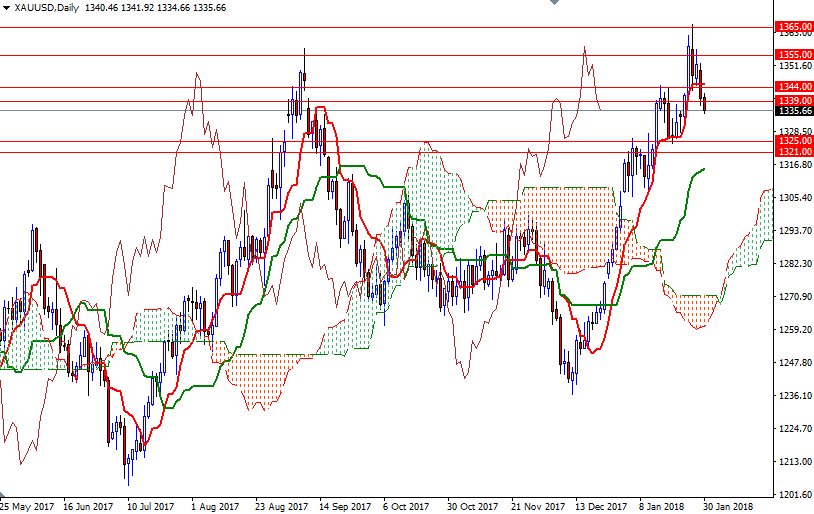
Task: Click the small triangle at bottom-left of time axis
Action: 4,497
